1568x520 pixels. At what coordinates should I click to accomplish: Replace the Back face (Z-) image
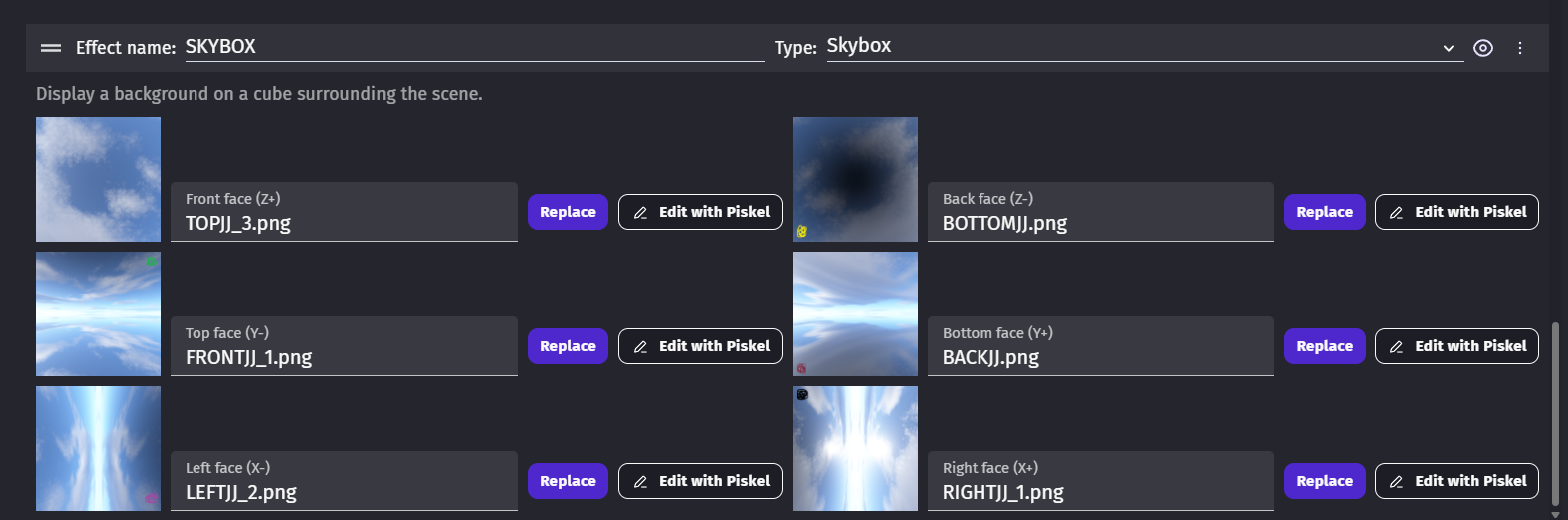coord(1324,212)
